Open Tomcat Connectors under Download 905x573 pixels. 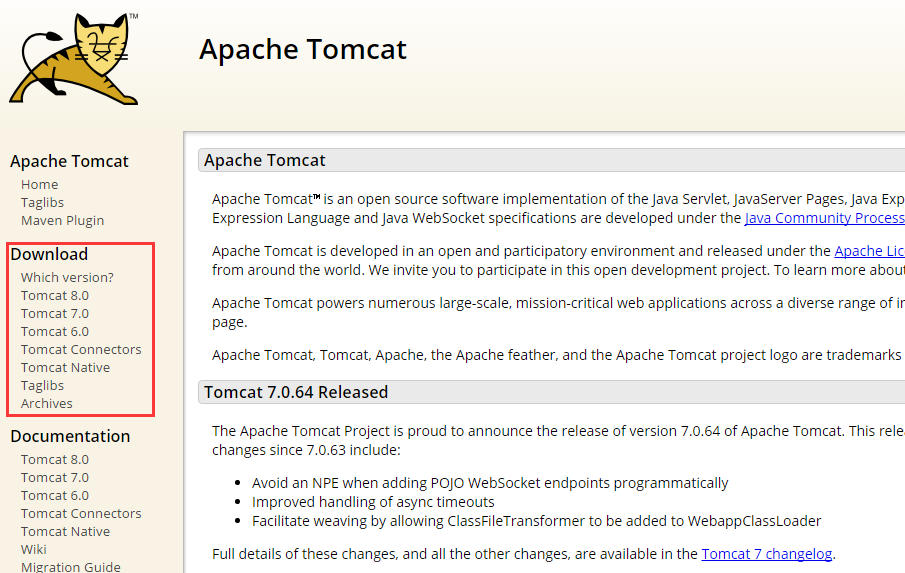(81, 350)
